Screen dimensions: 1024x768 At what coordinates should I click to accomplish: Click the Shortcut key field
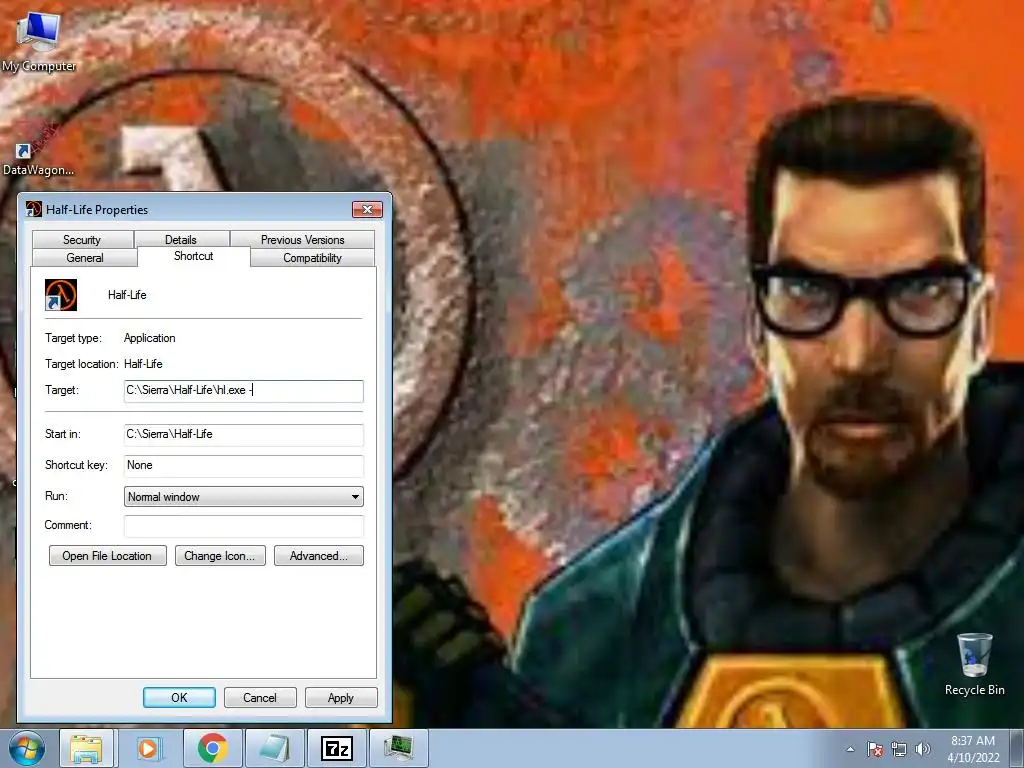click(x=244, y=466)
